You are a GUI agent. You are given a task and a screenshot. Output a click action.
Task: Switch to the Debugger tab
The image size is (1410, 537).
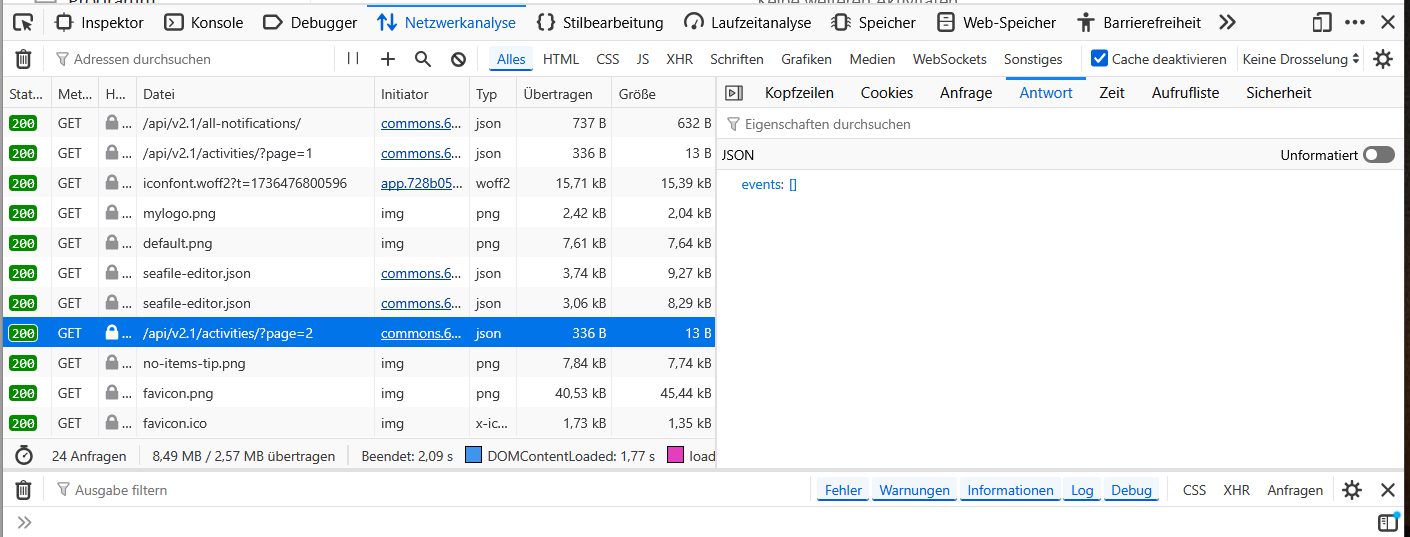[309, 22]
